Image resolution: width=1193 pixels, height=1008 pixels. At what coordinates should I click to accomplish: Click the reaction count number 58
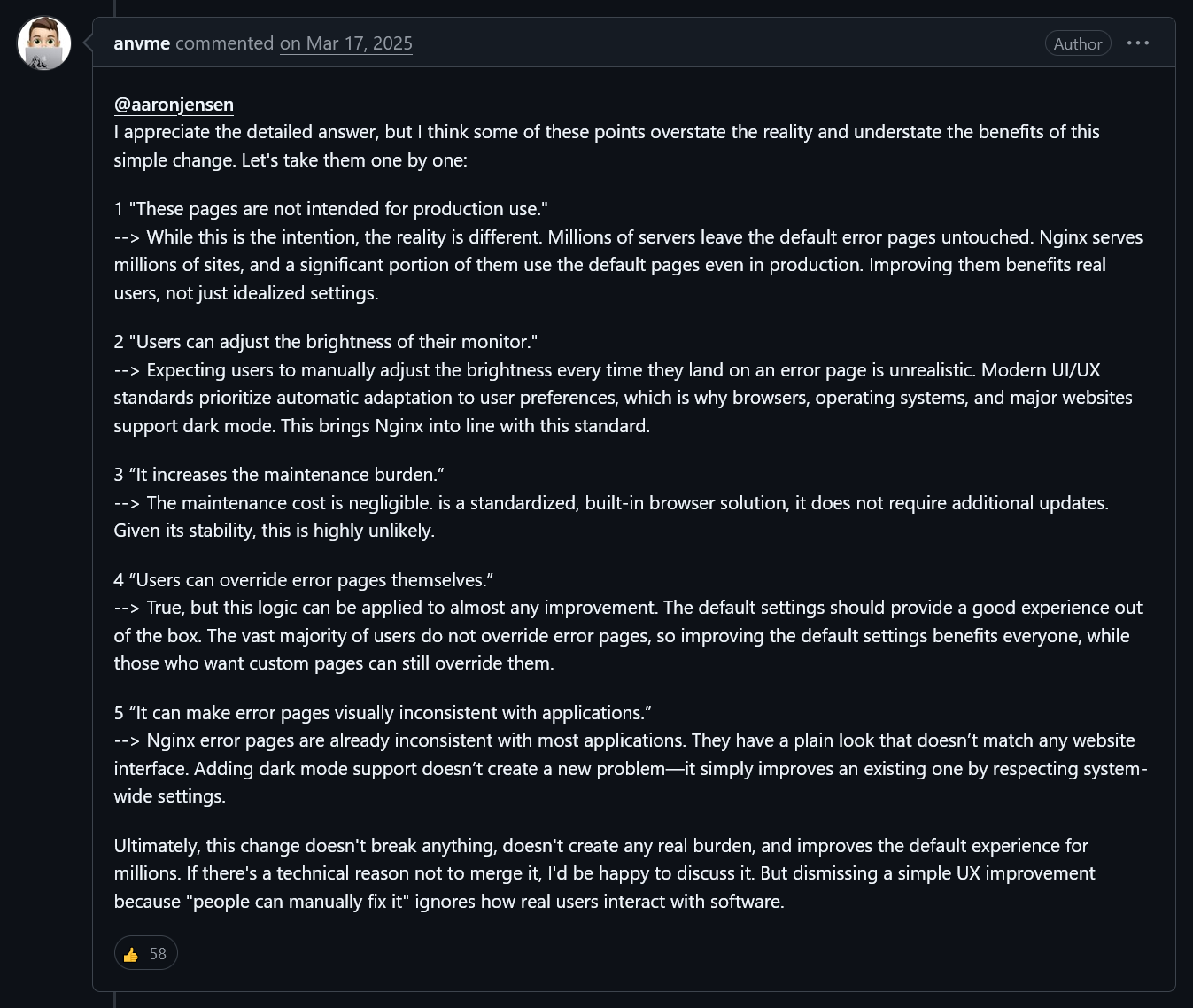[x=158, y=954]
